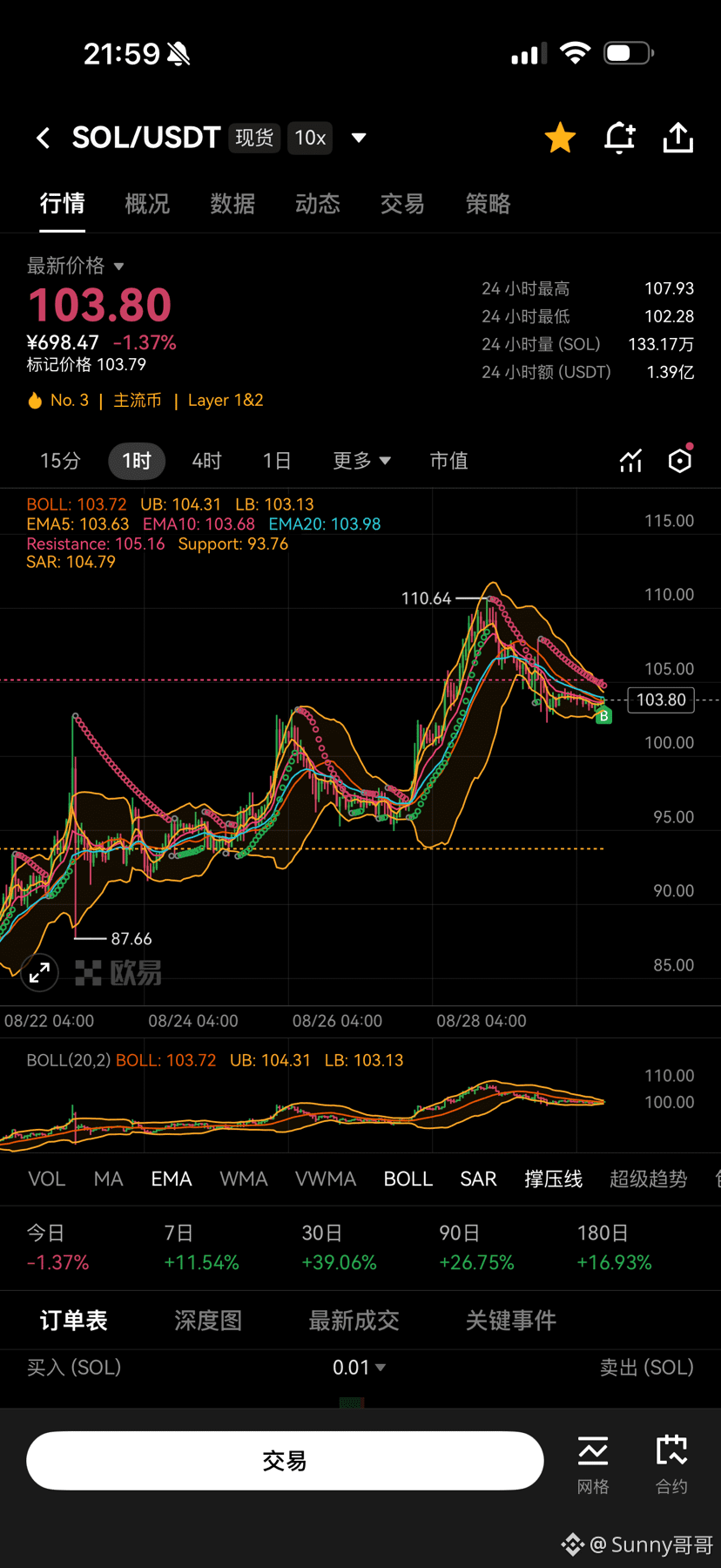Image resolution: width=721 pixels, height=1568 pixels.
Task: Expand the 0.01 order book precision dropdown
Action: 359,1368
